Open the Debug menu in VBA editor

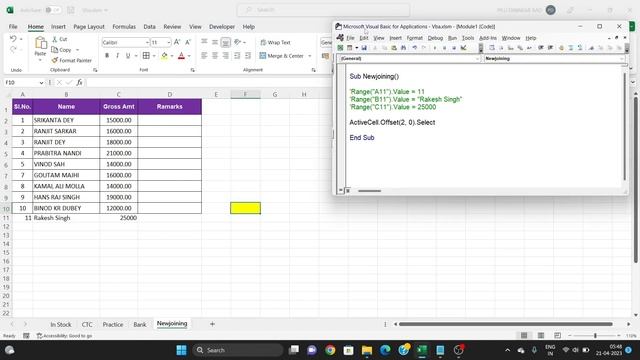435,38
